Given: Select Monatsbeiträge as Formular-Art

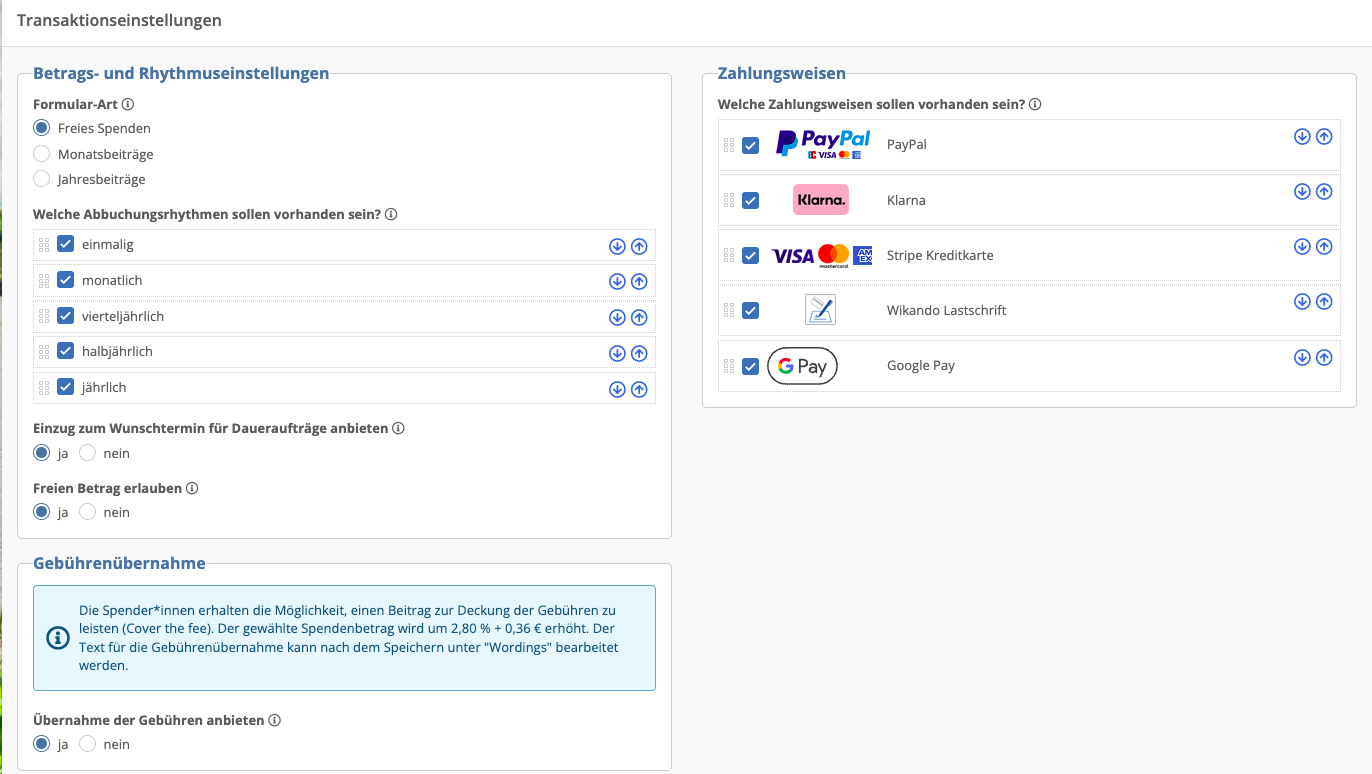Looking at the screenshot, I should click(x=40, y=153).
